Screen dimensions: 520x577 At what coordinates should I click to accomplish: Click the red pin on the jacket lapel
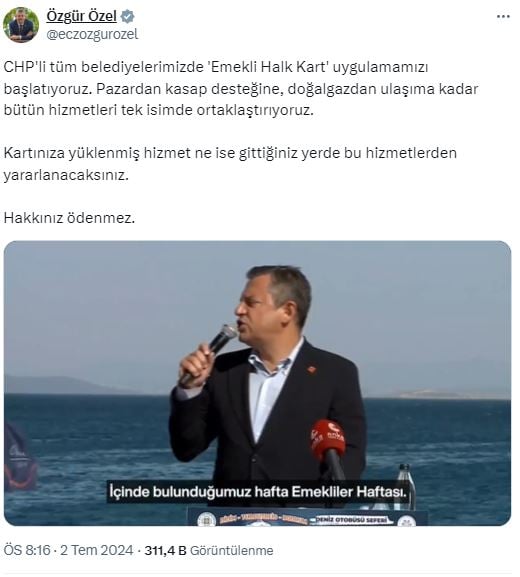[x=311, y=369]
